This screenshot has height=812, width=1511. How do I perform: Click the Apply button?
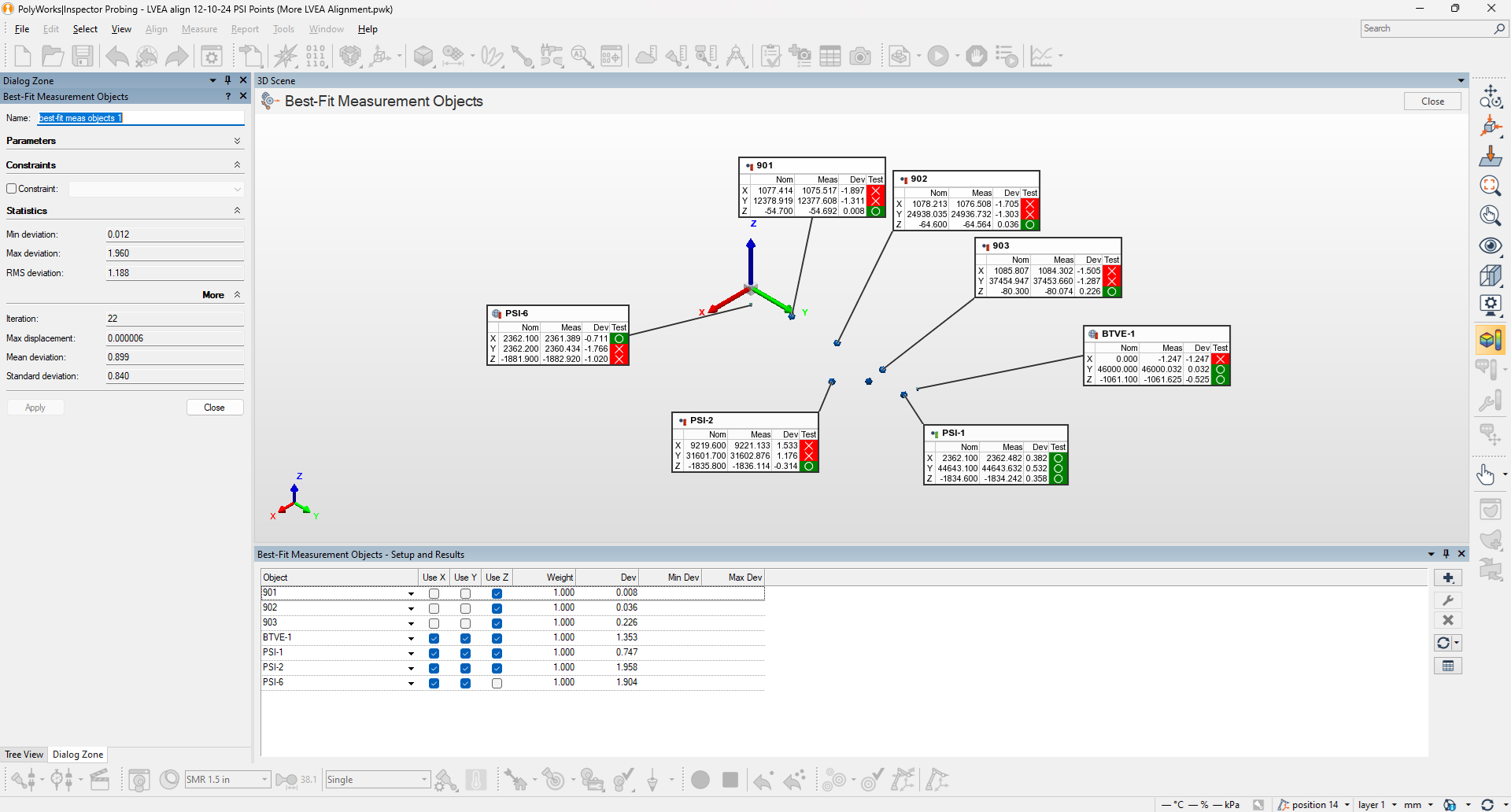35,408
